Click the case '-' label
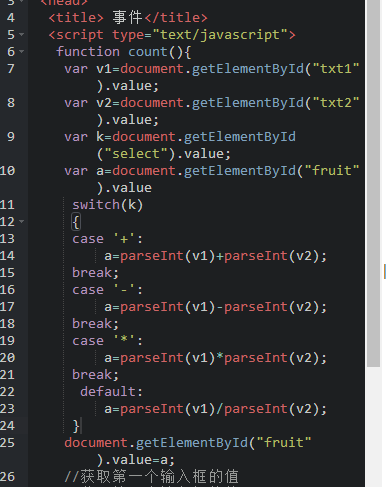Screen dimensions: 388x487 tap(108, 290)
